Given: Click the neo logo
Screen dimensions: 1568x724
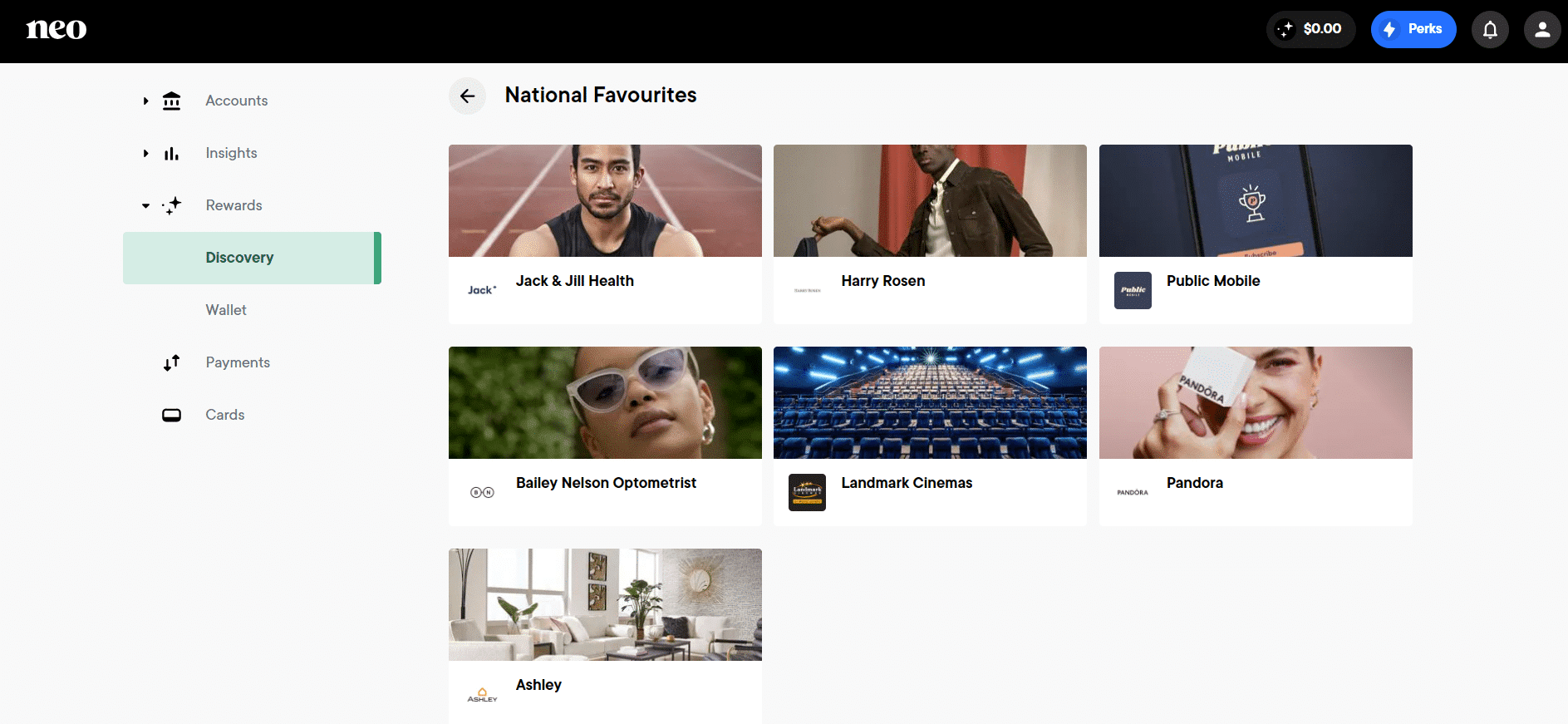Looking at the screenshot, I should [x=57, y=29].
